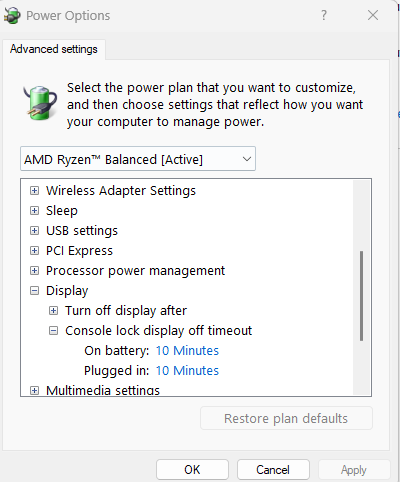Expand the Sleep node
This screenshot has width=400, height=482.
34,211
